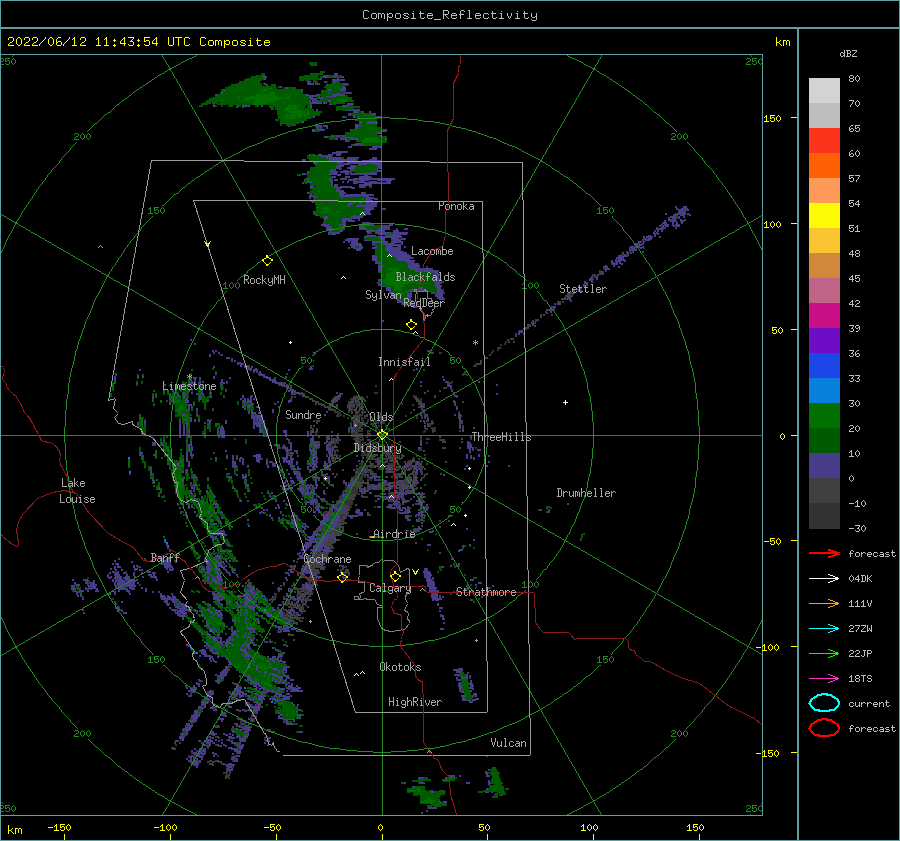
Task: Click the Okotoks city label
Action: click(400, 667)
